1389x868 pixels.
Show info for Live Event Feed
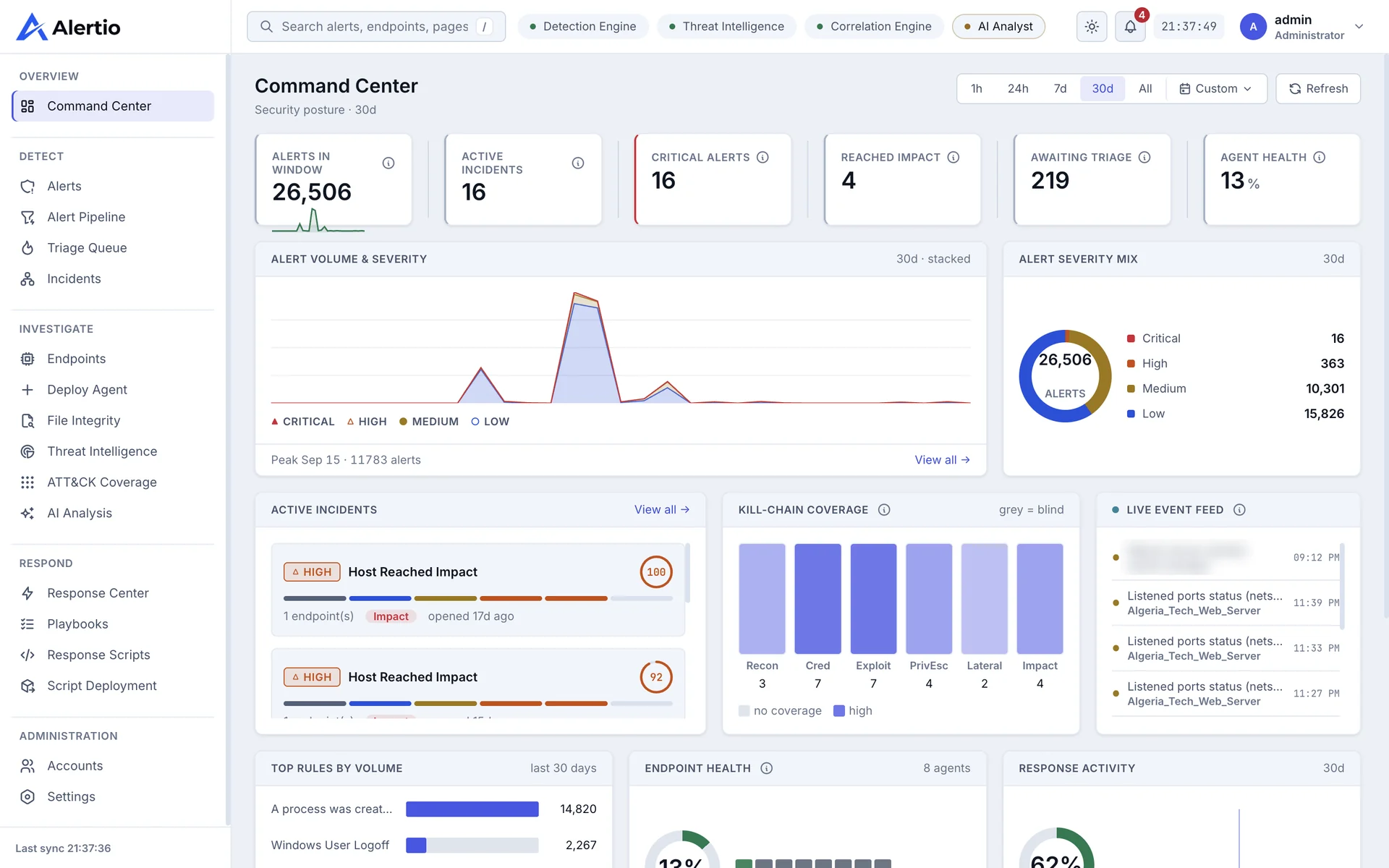[x=1239, y=510]
